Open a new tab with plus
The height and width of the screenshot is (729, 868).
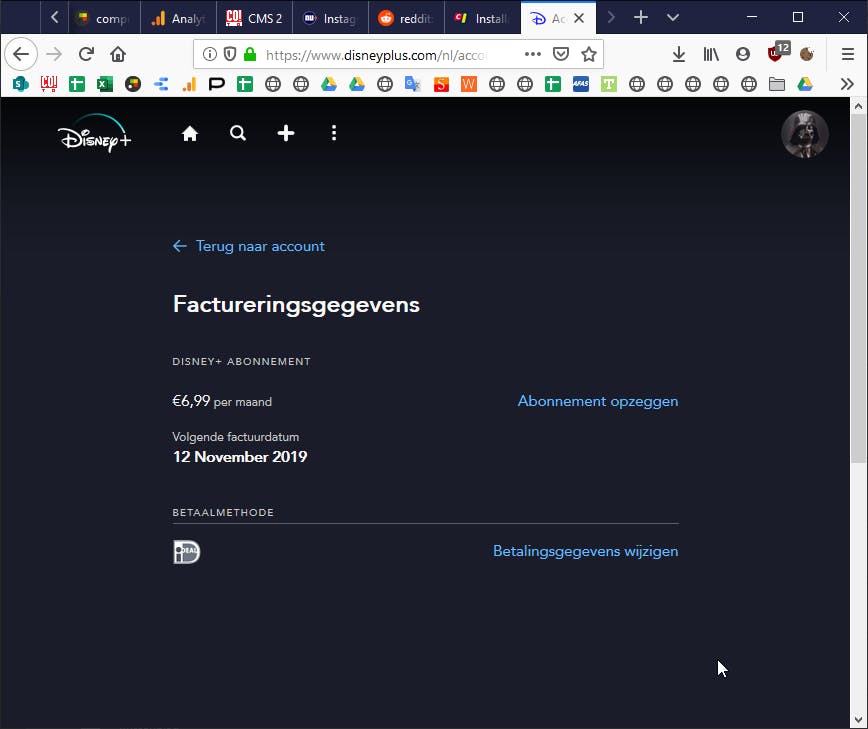click(x=641, y=18)
